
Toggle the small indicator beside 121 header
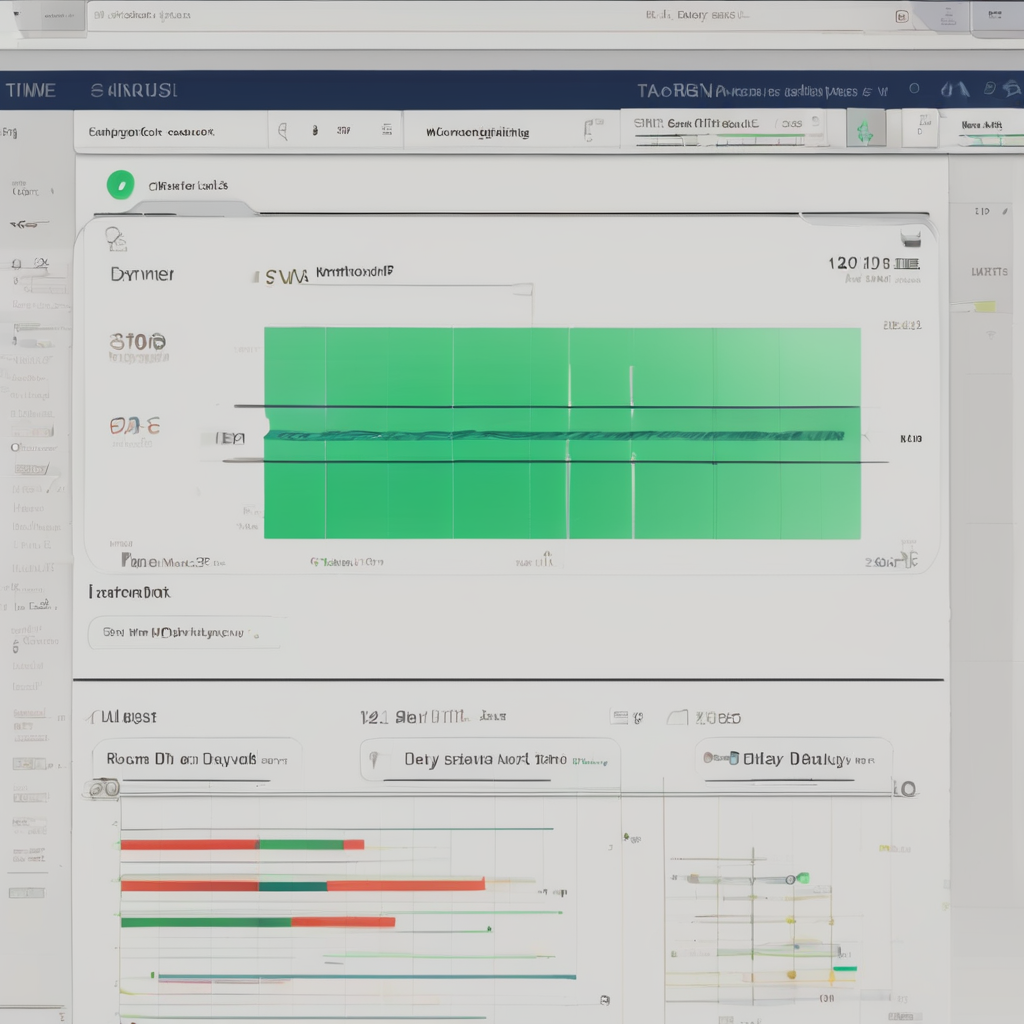pyautogui.click(x=620, y=717)
